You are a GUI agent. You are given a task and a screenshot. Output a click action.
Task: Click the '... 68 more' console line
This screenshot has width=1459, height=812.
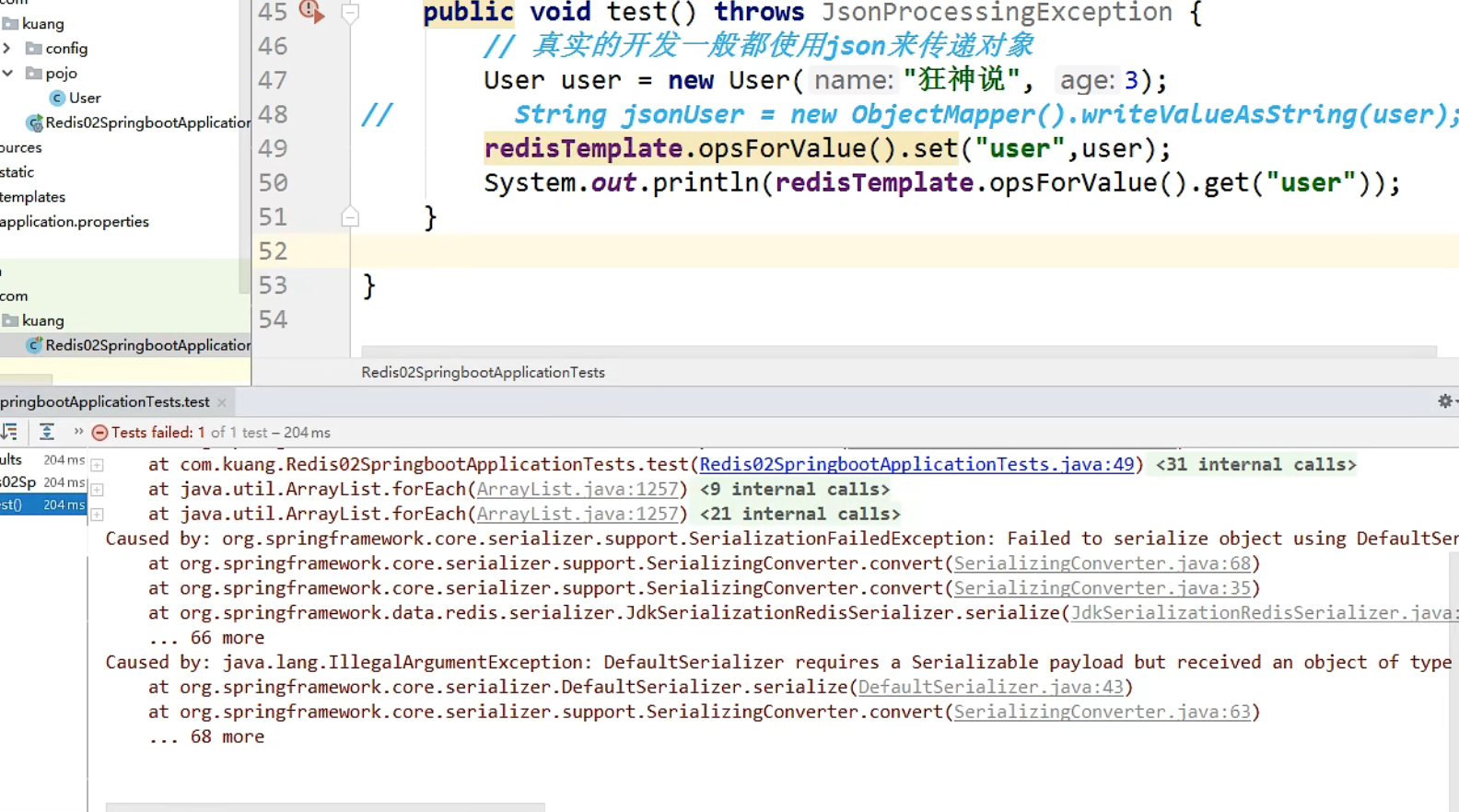tap(206, 737)
